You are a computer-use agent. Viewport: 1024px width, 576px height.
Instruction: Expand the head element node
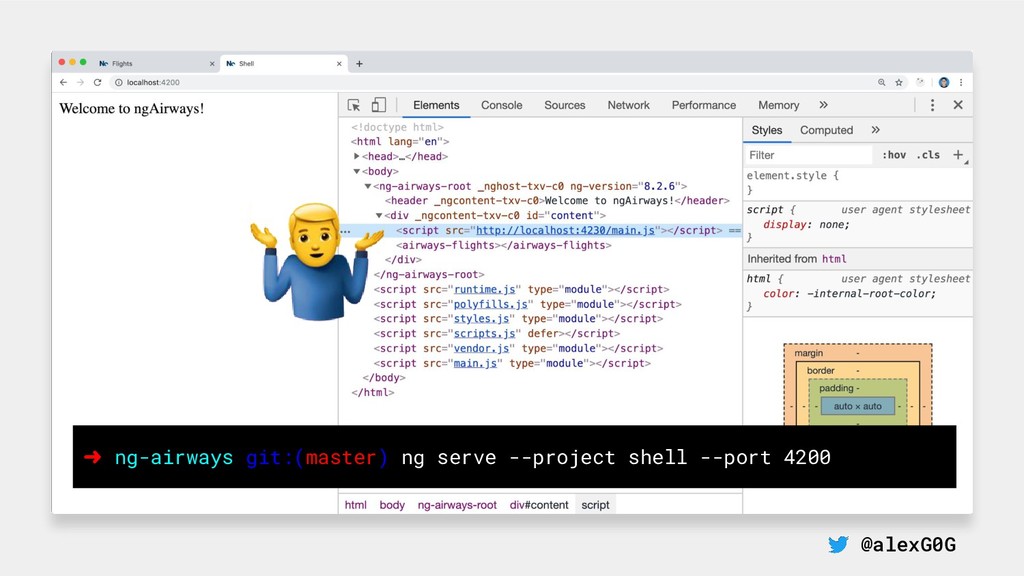pos(357,156)
